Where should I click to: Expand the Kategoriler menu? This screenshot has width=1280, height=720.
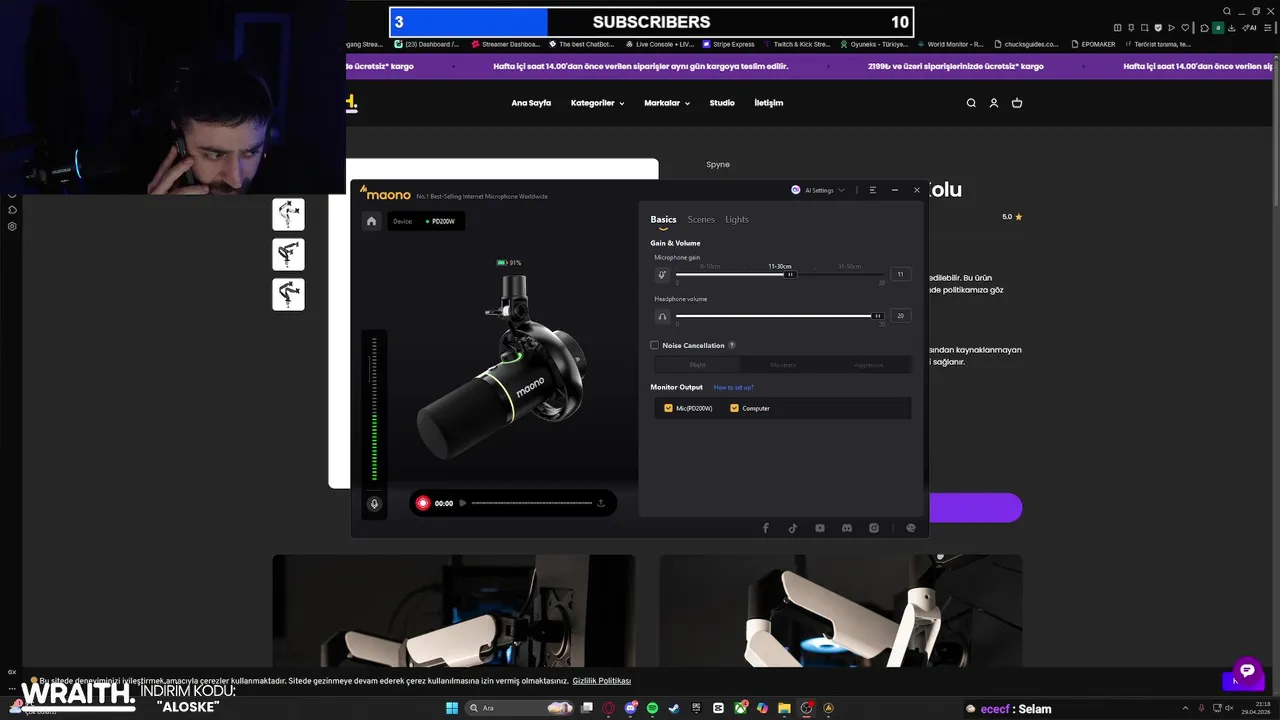(597, 103)
